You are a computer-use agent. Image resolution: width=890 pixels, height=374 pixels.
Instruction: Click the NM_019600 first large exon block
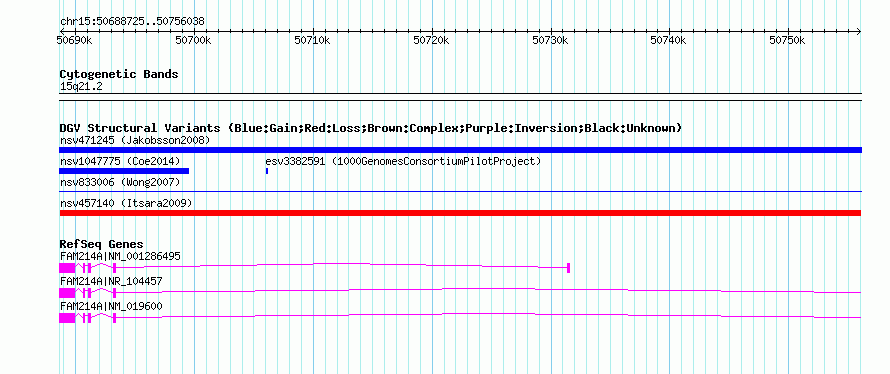tap(67, 318)
